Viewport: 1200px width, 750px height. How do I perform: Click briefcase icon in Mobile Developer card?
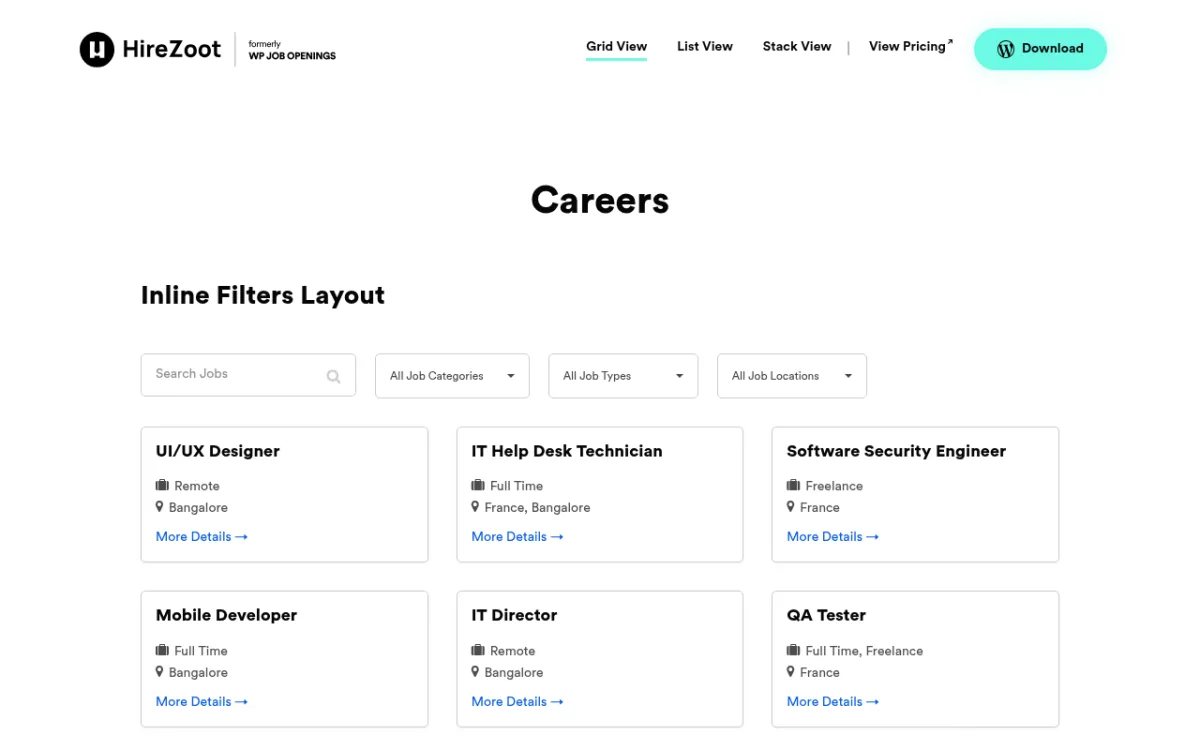click(162, 650)
